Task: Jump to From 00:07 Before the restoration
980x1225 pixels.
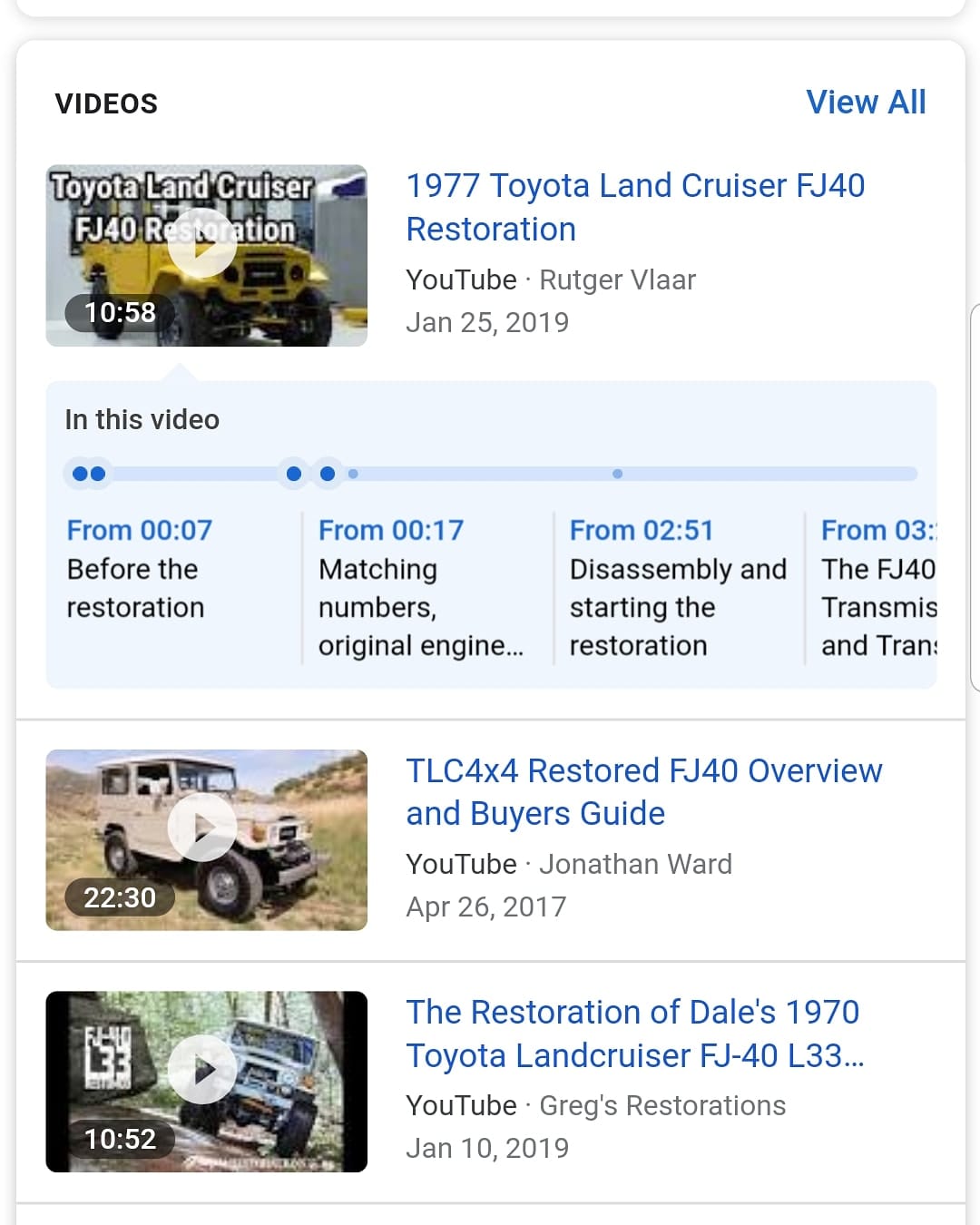Action: (x=139, y=568)
